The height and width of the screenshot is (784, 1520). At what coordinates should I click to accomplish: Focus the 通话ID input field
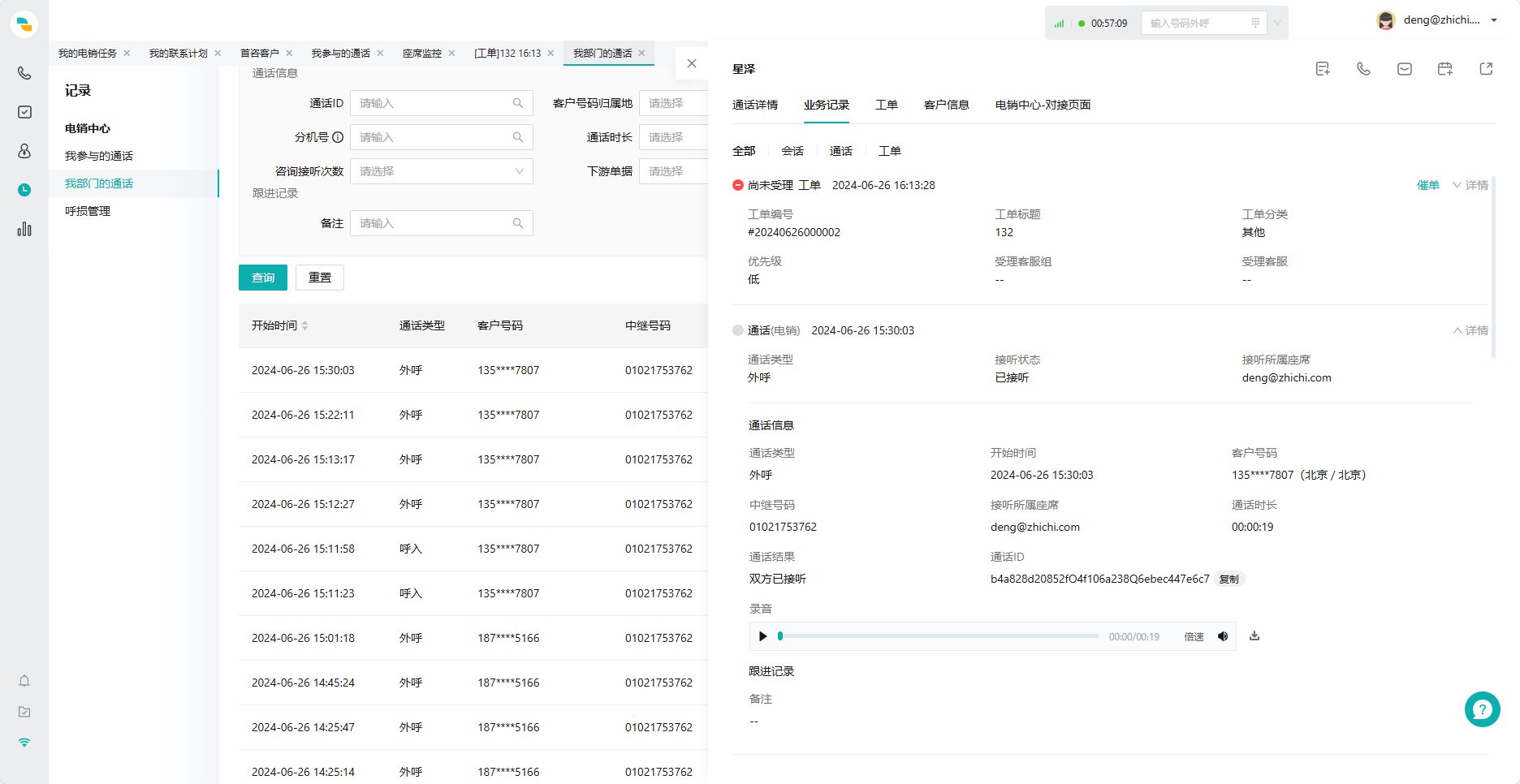coord(442,103)
